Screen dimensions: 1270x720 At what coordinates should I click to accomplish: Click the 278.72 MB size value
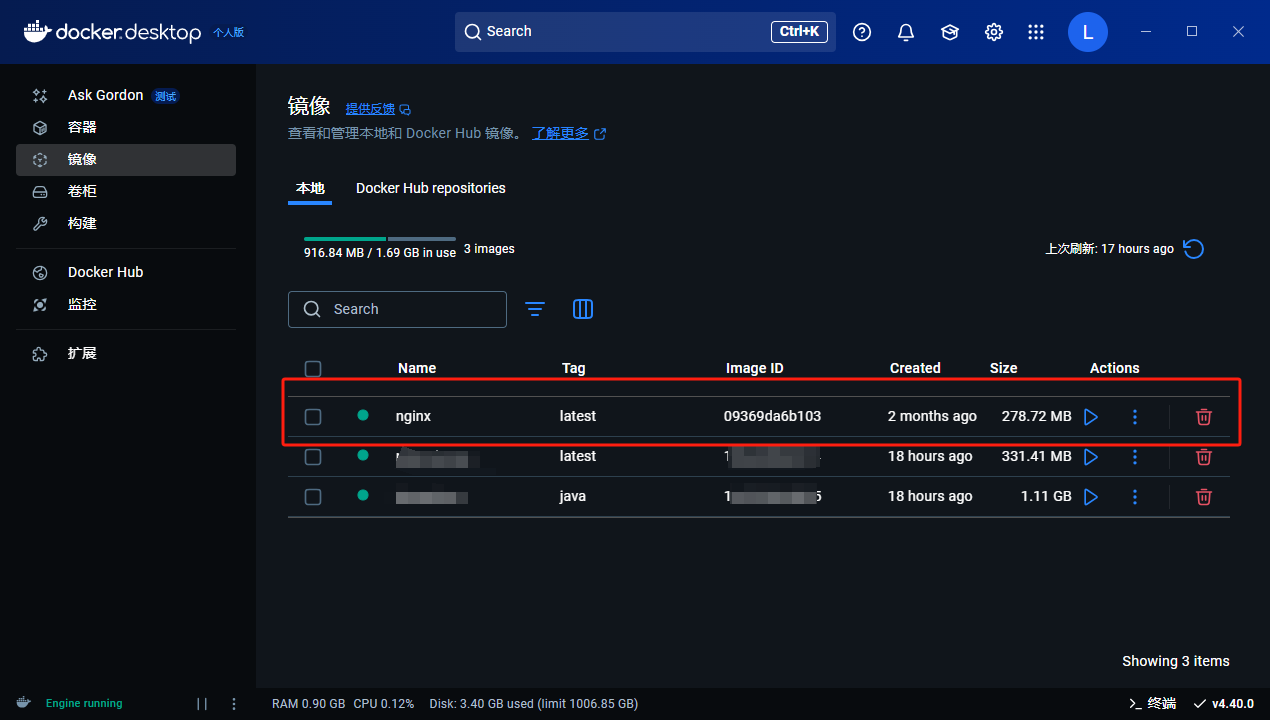(x=1037, y=416)
